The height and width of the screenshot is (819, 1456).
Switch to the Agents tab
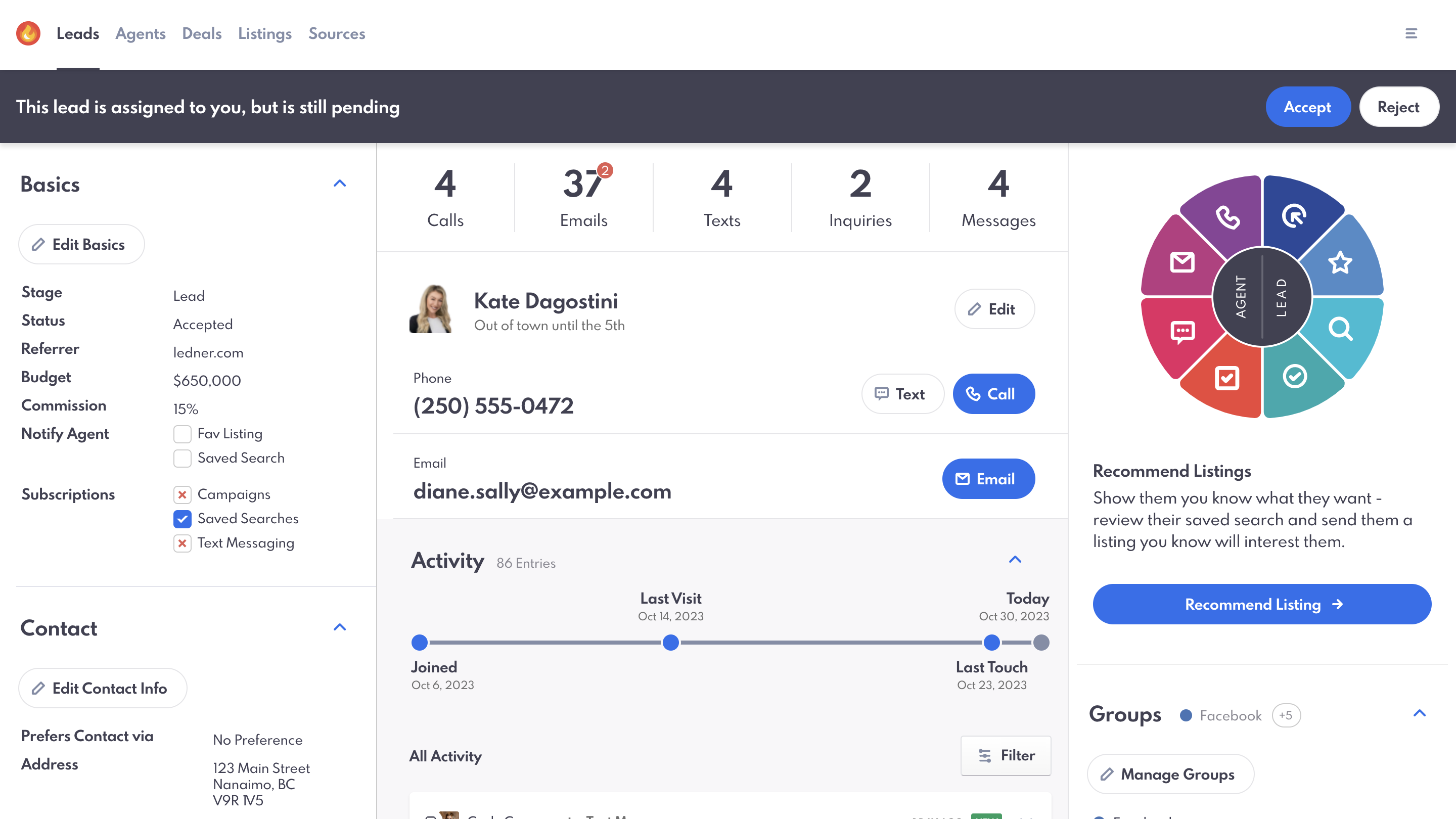point(140,33)
